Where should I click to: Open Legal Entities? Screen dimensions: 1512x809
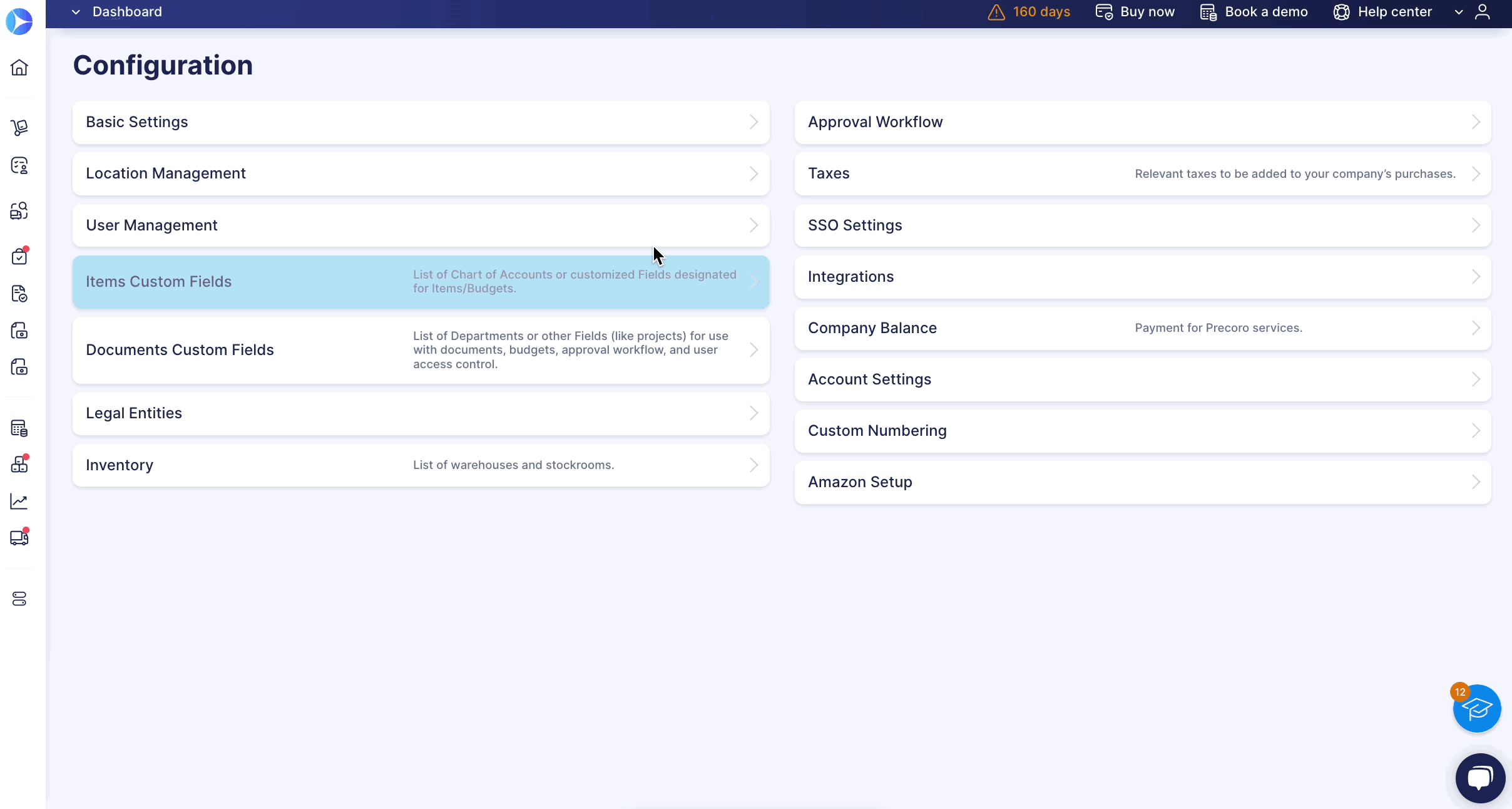[x=421, y=413]
